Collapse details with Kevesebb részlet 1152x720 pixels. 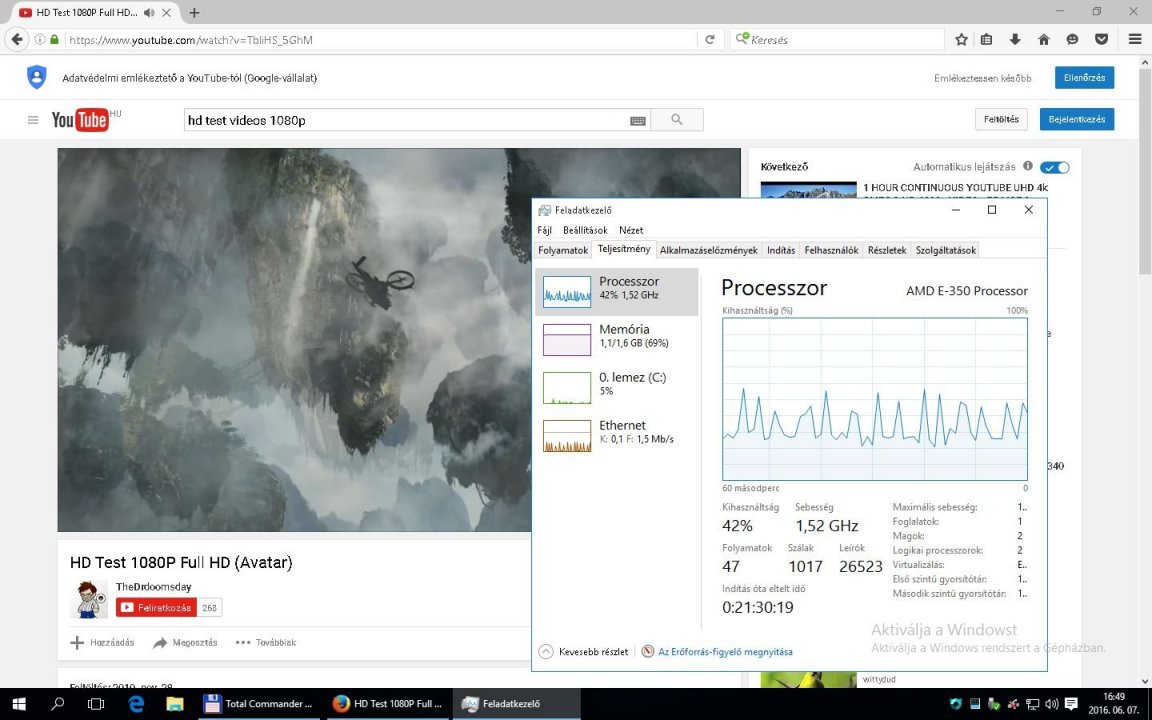(584, 652)
